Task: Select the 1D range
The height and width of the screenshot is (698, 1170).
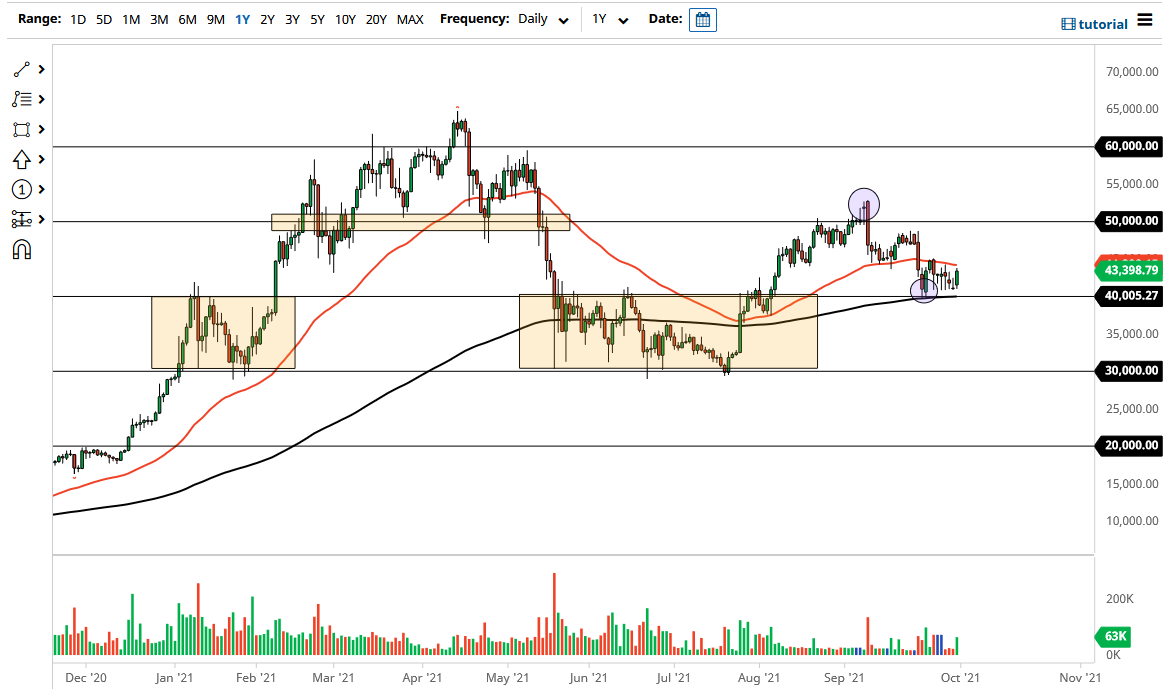Action: click(77, 19)
